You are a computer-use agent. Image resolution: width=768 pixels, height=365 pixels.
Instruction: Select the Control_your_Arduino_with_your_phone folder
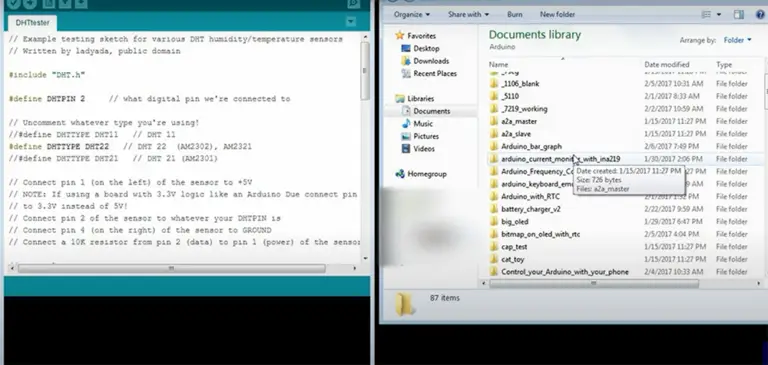(565, 271)
